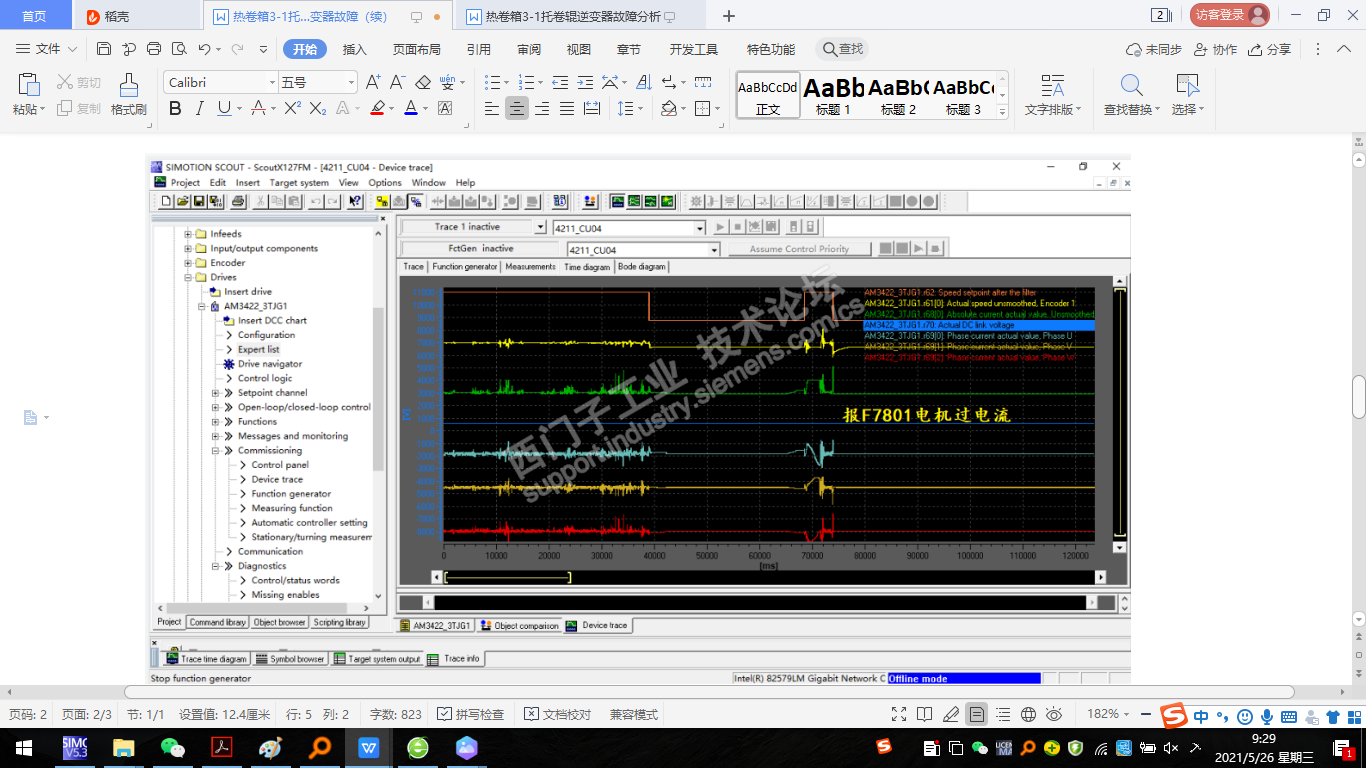Apply bold formatting with the B icon

[175, 108]
